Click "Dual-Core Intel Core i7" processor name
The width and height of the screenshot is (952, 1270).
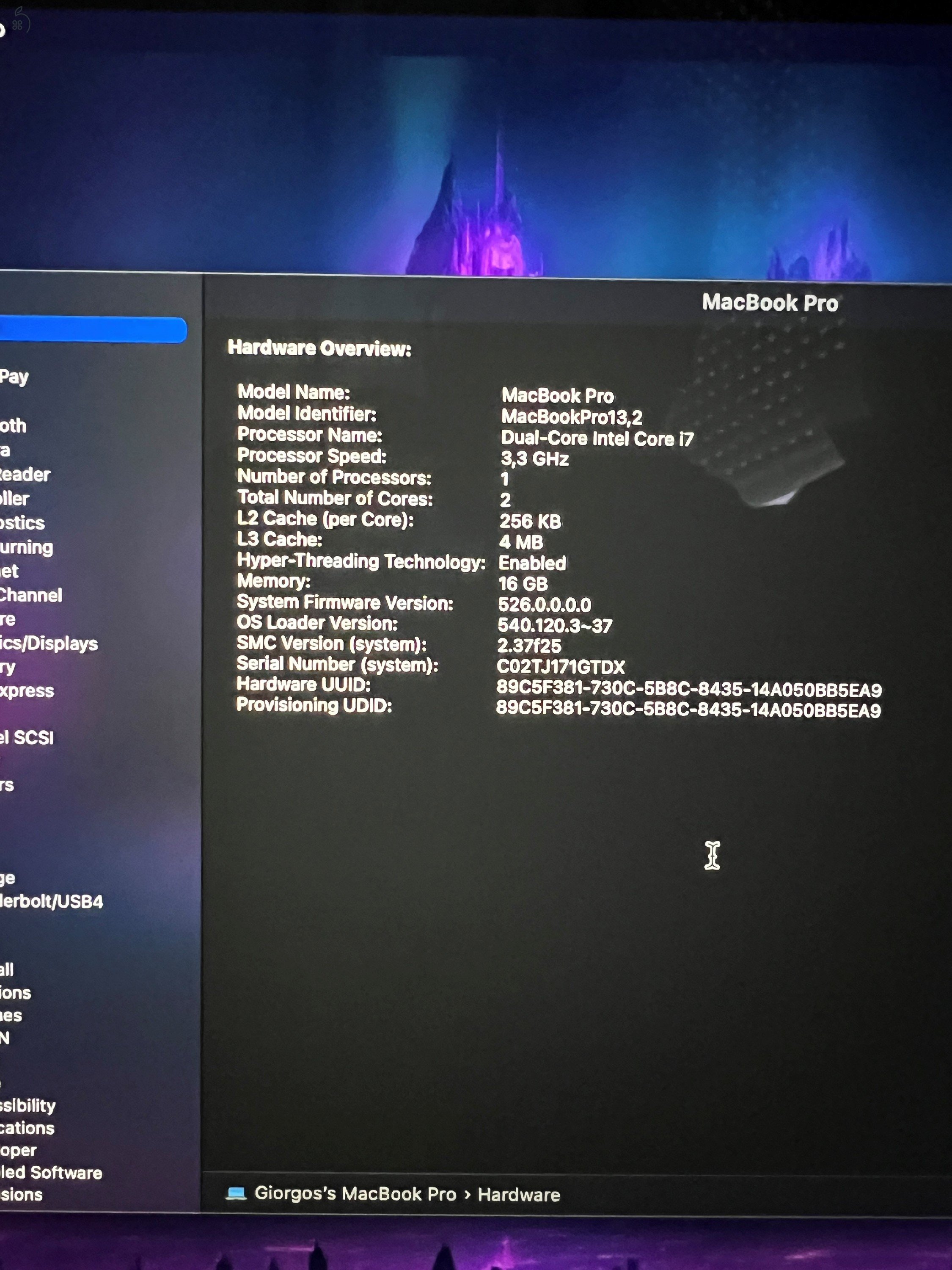coord(597,439)
